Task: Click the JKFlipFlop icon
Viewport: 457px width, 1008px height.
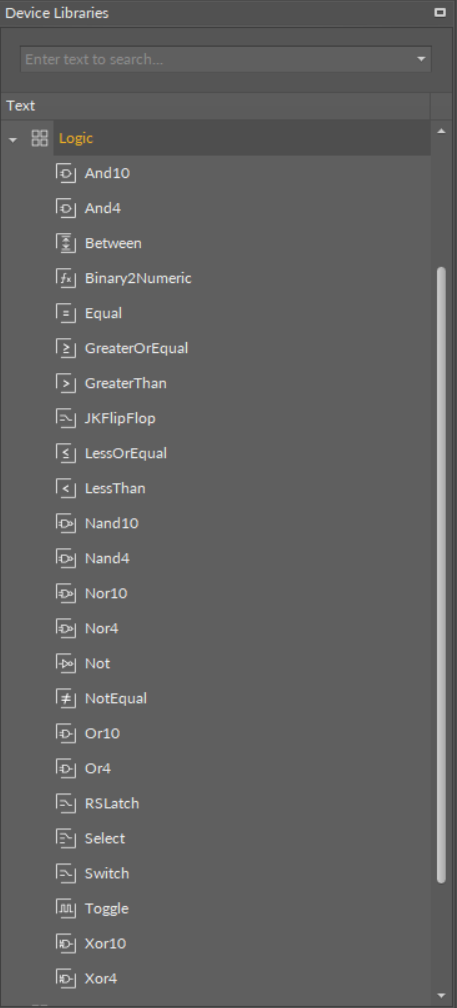Action: [66, 418]
